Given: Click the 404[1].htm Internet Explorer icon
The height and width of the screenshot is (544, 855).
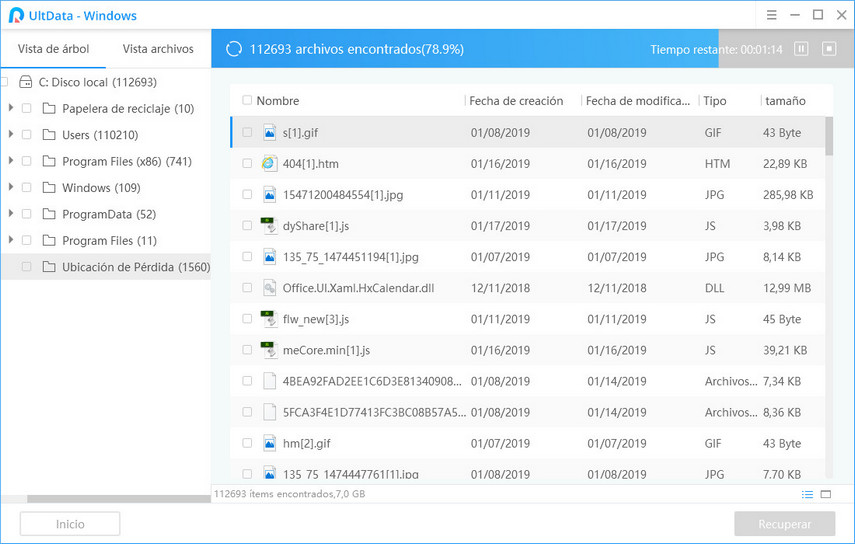Looking at the screenshot, I should click(x=269, y=164).
